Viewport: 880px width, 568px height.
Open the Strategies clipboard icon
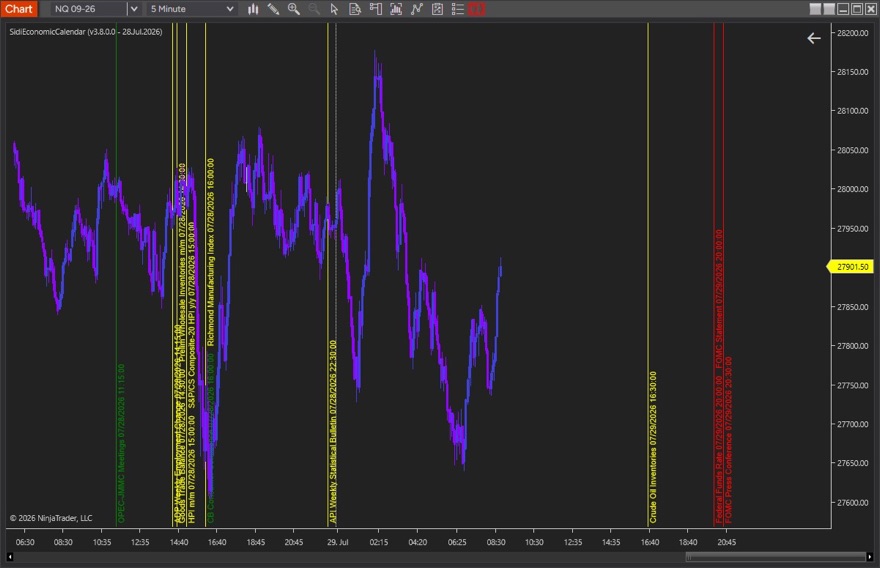[437, 9]
